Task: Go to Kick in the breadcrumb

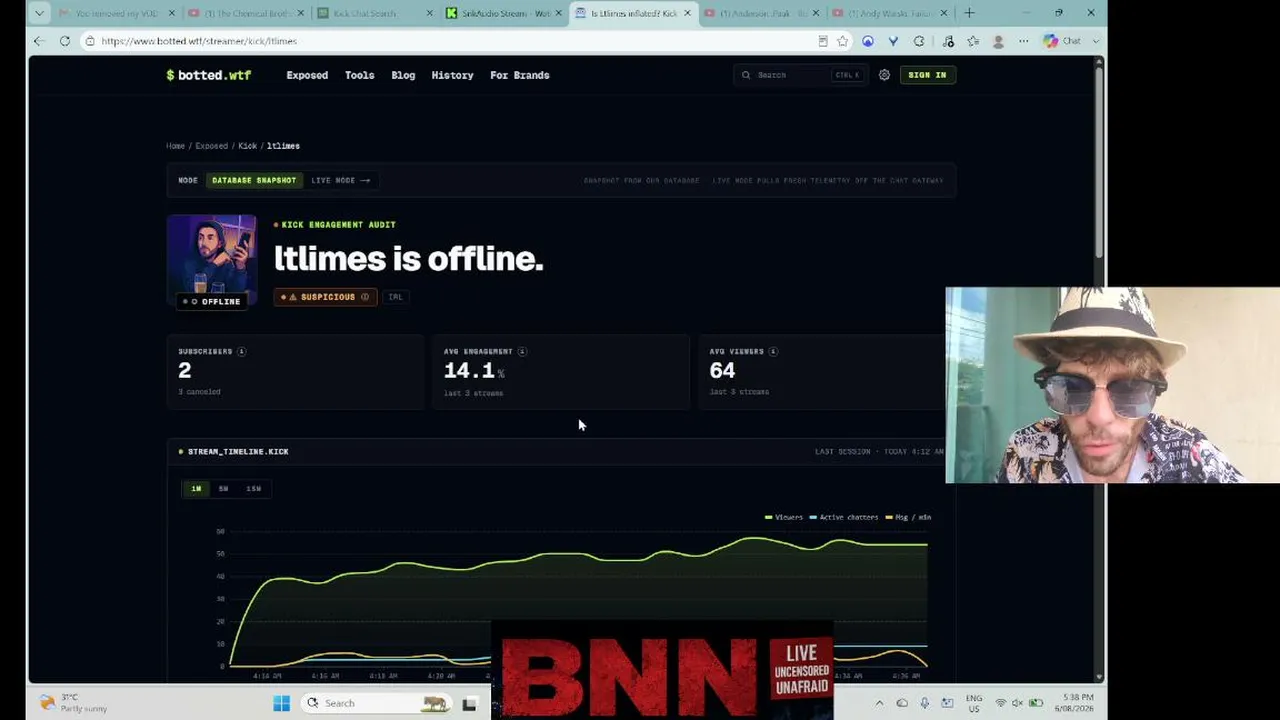Action: (x=247, y=146)
